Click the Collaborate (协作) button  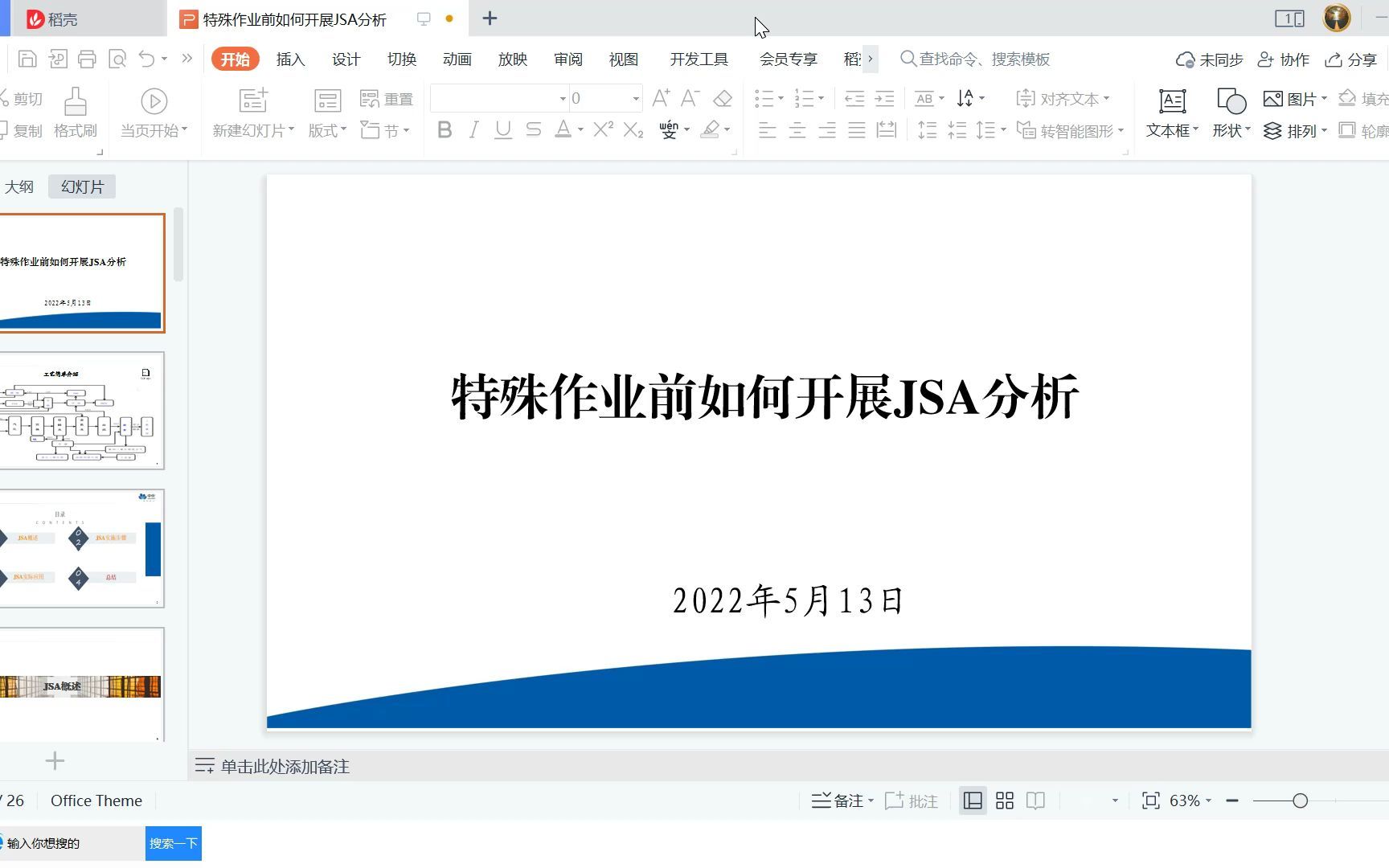point(1283,59)
